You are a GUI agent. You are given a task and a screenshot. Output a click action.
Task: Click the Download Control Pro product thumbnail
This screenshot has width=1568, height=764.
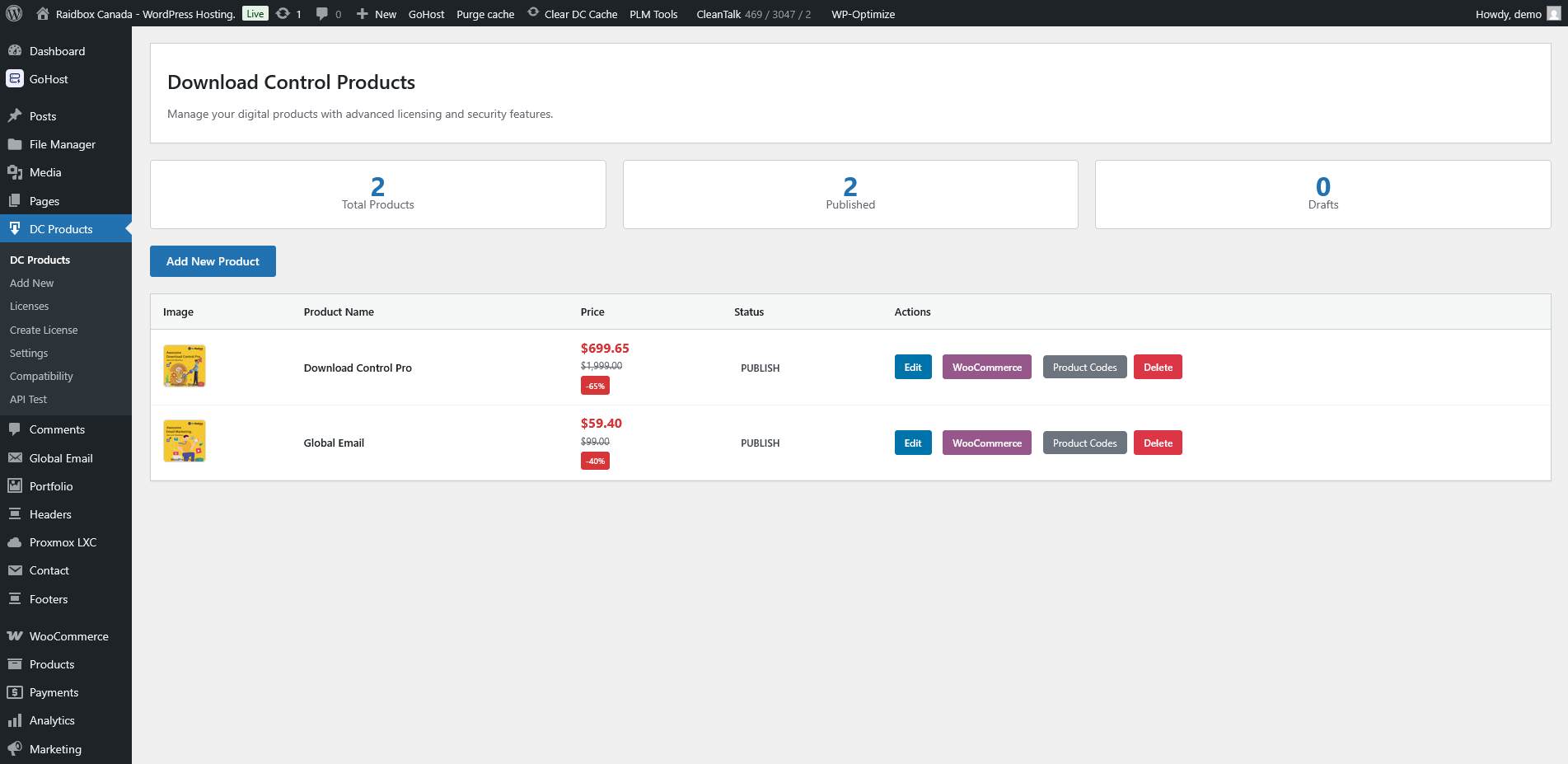pyautogui.click(x=185, y=366)
